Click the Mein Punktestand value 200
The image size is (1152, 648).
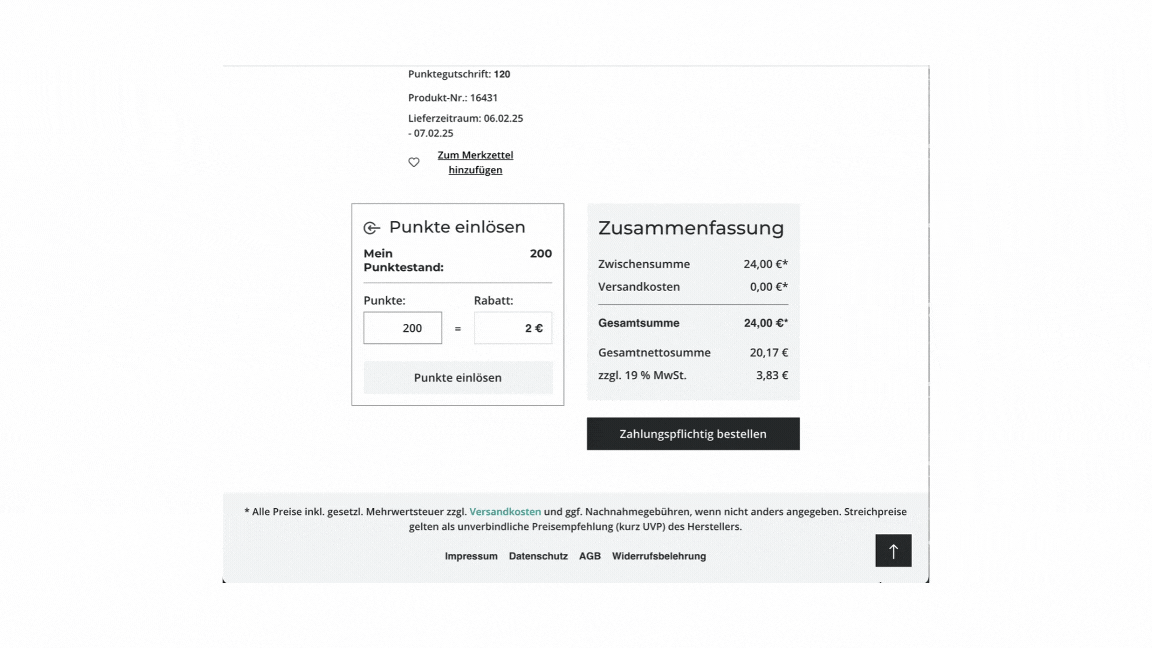click(x=540, y=254)
